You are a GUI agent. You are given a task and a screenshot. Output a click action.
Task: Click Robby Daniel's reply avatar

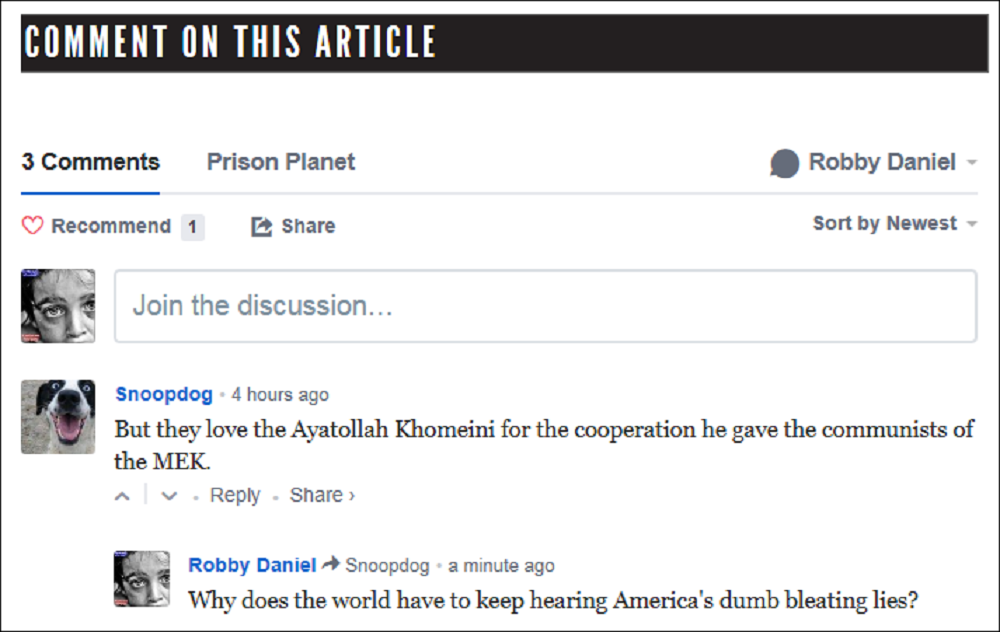point(141,579)
